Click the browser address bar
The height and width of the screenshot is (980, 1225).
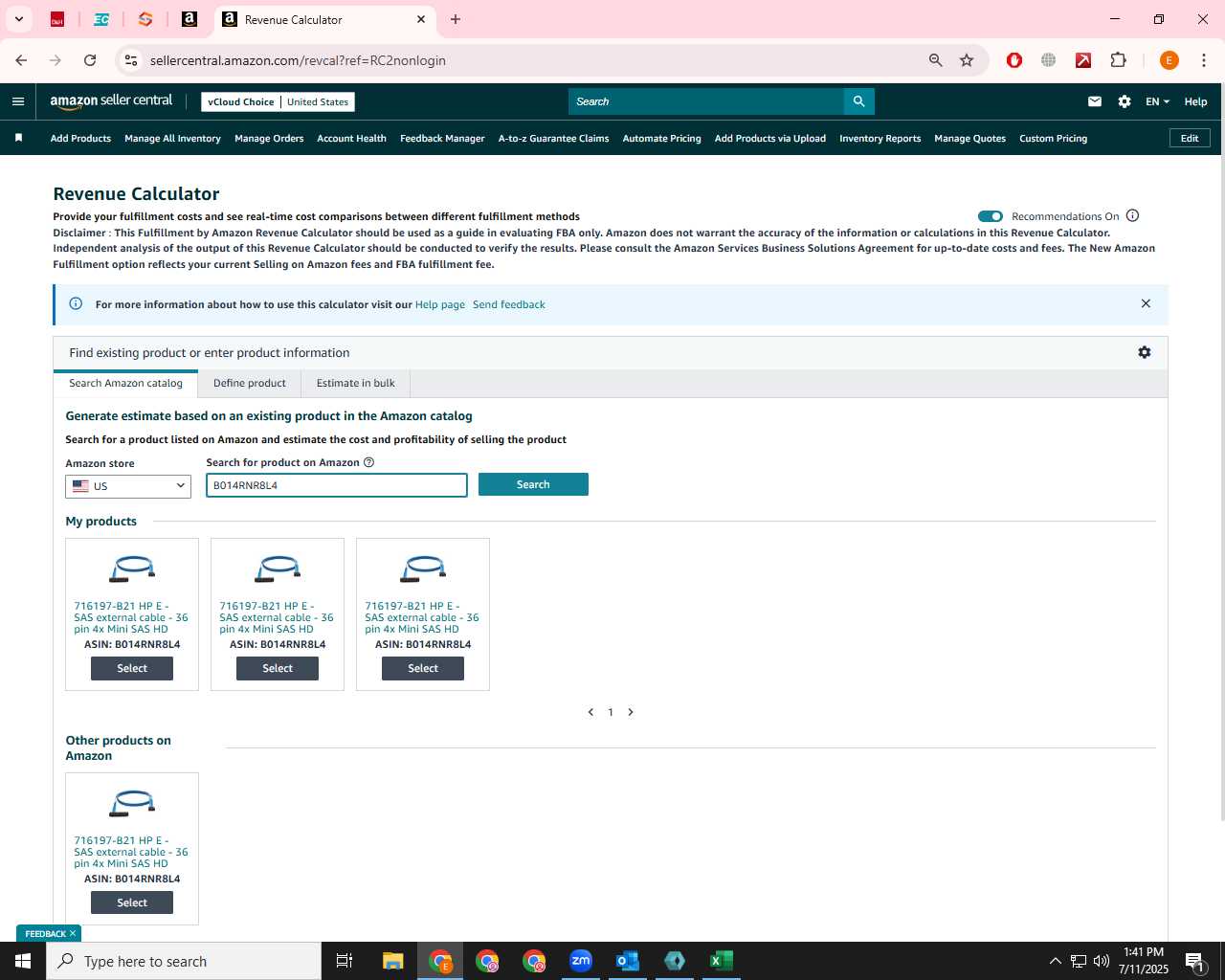pyautogui.click(x=526, y=60)
